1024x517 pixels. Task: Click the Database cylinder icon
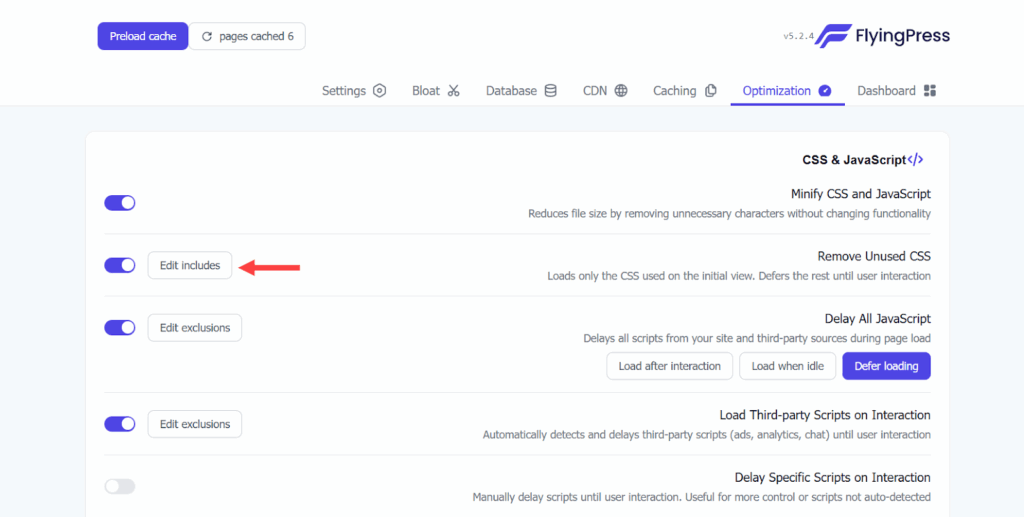(550, 91)
